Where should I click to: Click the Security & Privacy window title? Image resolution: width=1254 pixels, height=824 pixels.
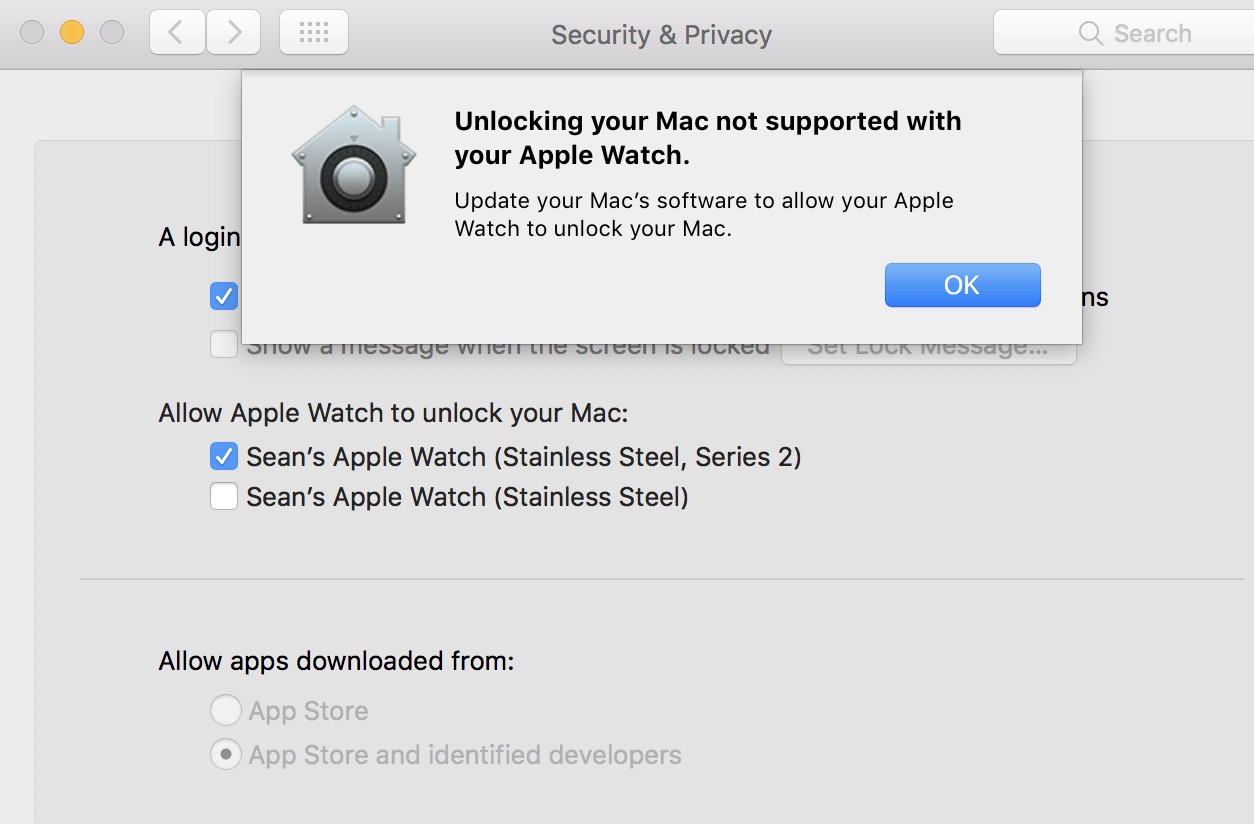(661, 35)
